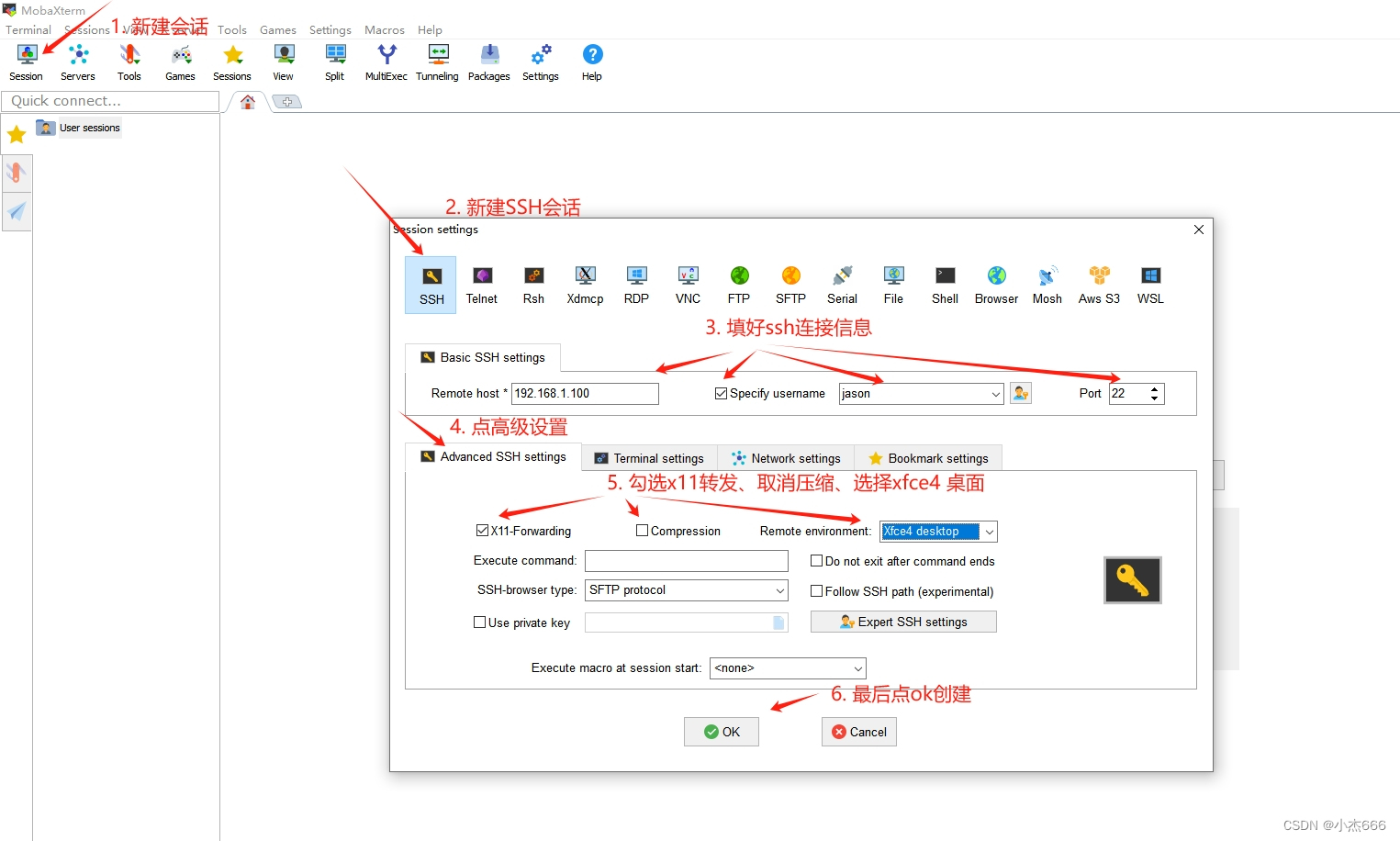Open the Macros menu
This screenshot has width=1400, height=841.
click(385, 29)
